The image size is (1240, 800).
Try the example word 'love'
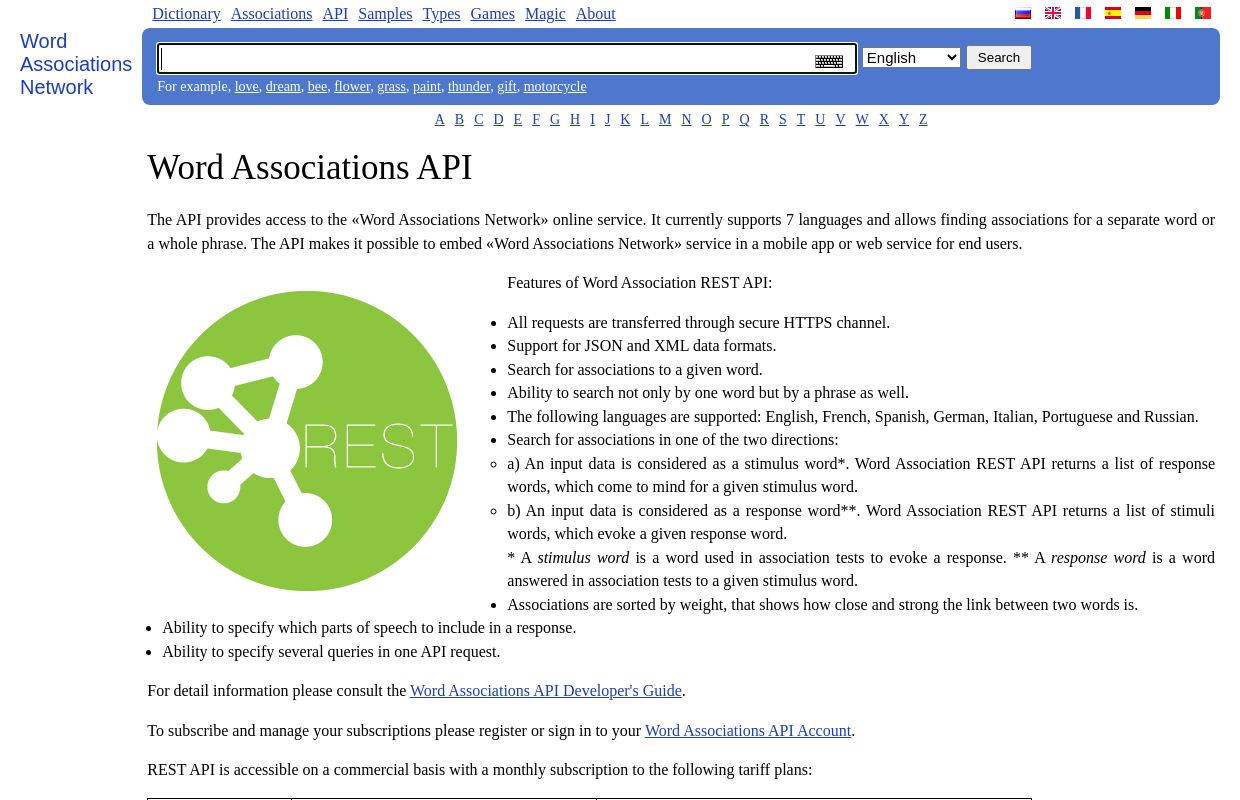[246, 87]
